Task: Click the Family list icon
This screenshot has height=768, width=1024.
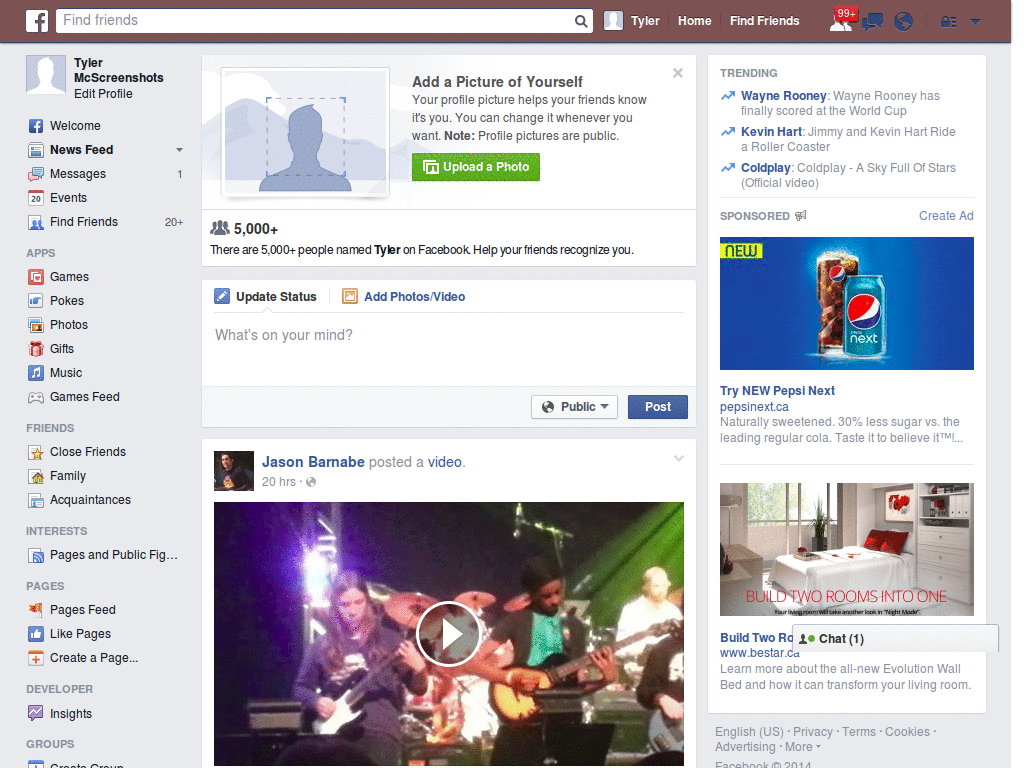Action: tap(36, 476)
